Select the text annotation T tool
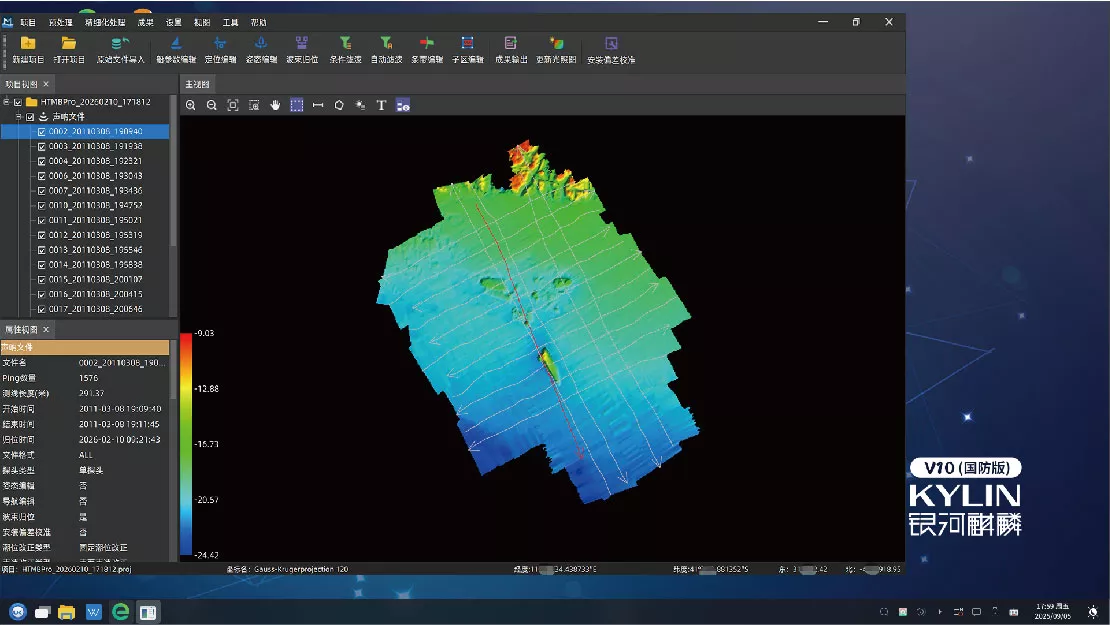This screenshot has width=1110, height=625. point(381,105)
